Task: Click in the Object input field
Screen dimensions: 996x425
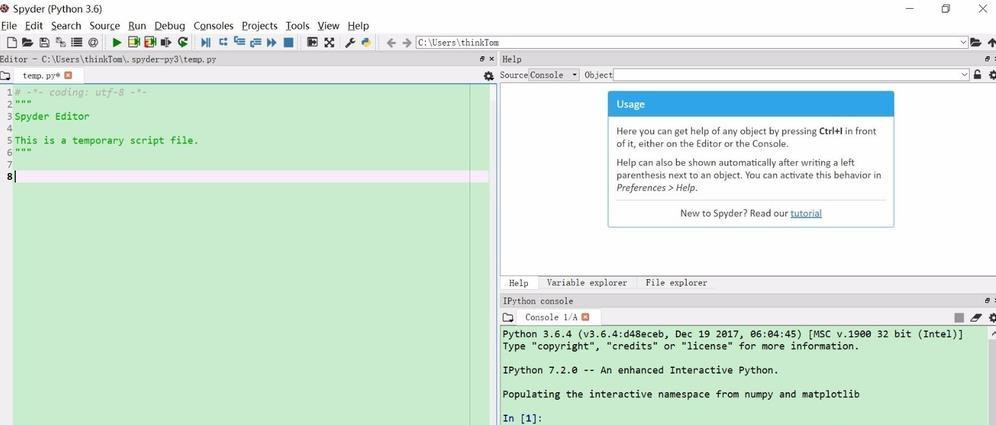Action: [786, 75]
